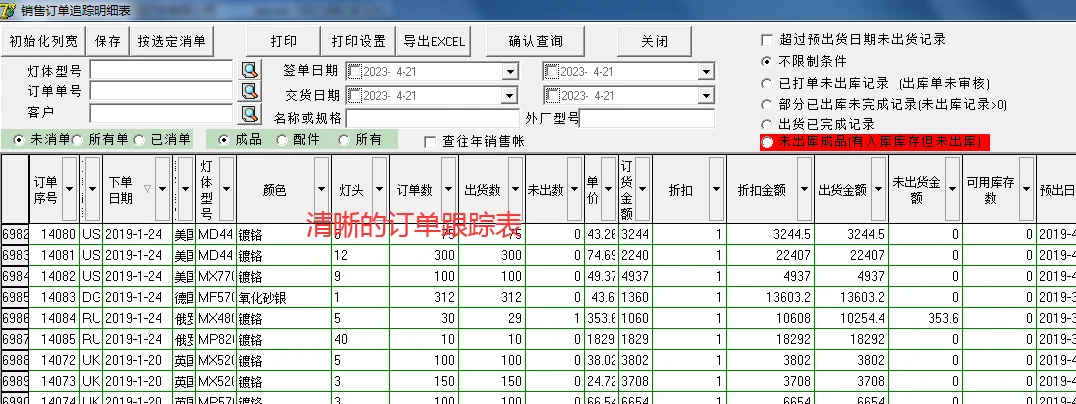The height and width of the screenshot is (404, 1076).
Task: Open 打印设置 button
Action: (358, 41)
